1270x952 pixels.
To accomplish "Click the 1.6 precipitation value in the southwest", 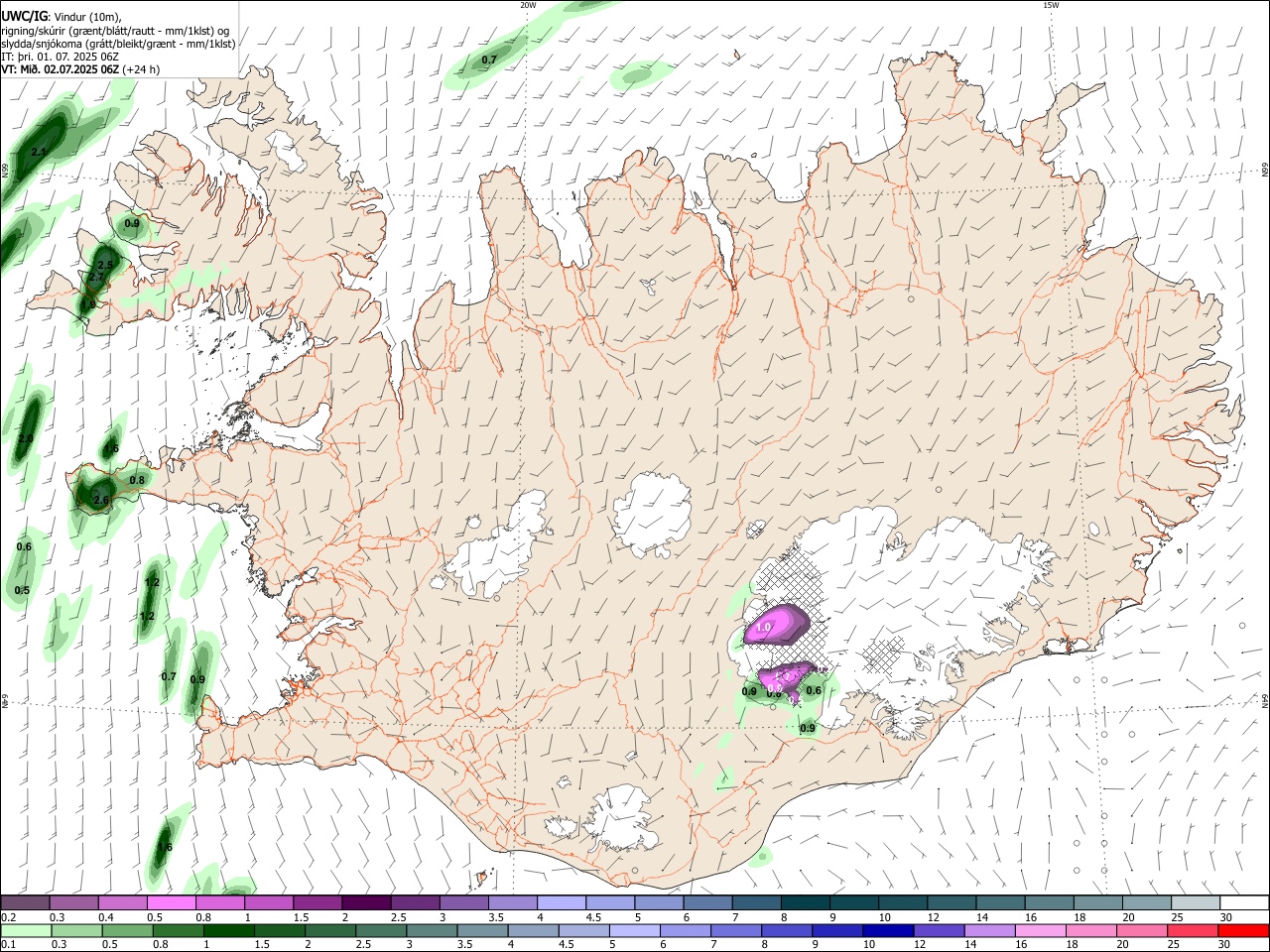I will coord(165,847).
